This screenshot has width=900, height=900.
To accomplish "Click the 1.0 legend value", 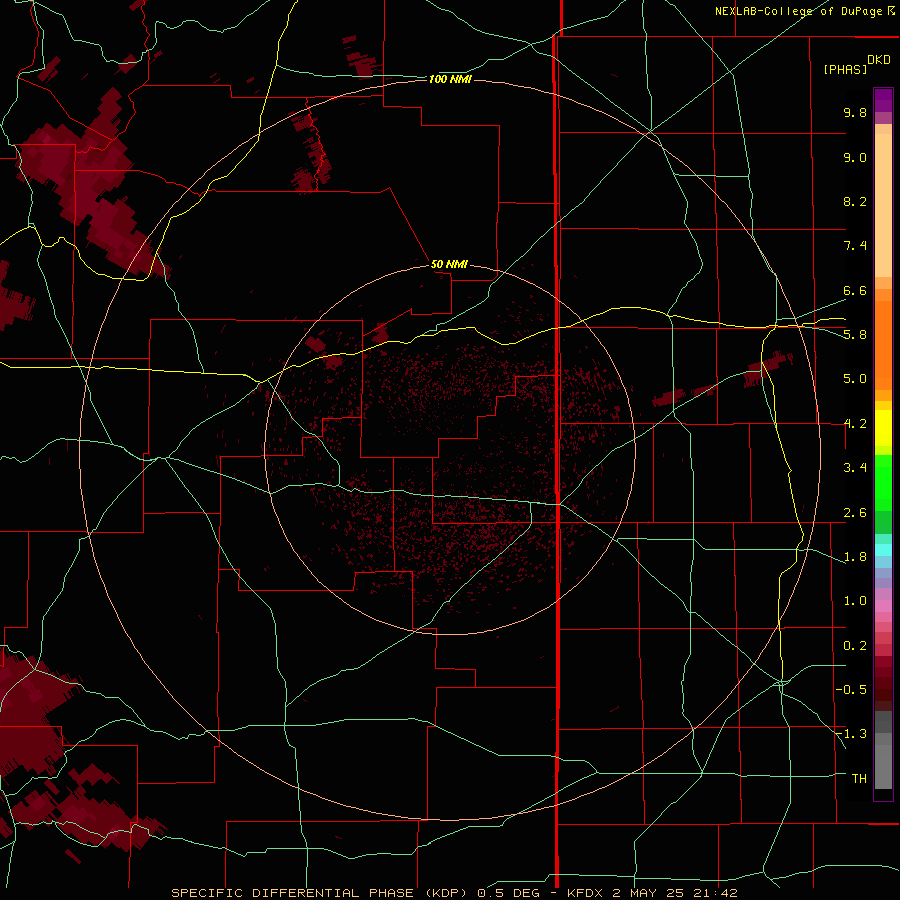I will point(855,601).
